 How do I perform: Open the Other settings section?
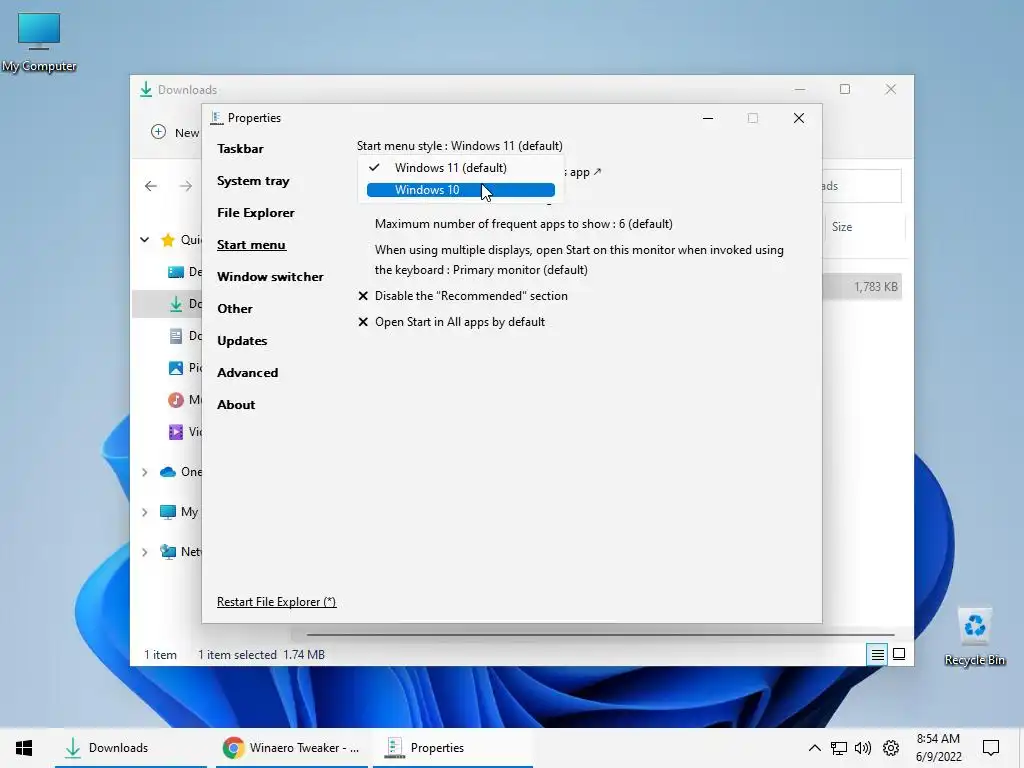(x=235, y=309)
